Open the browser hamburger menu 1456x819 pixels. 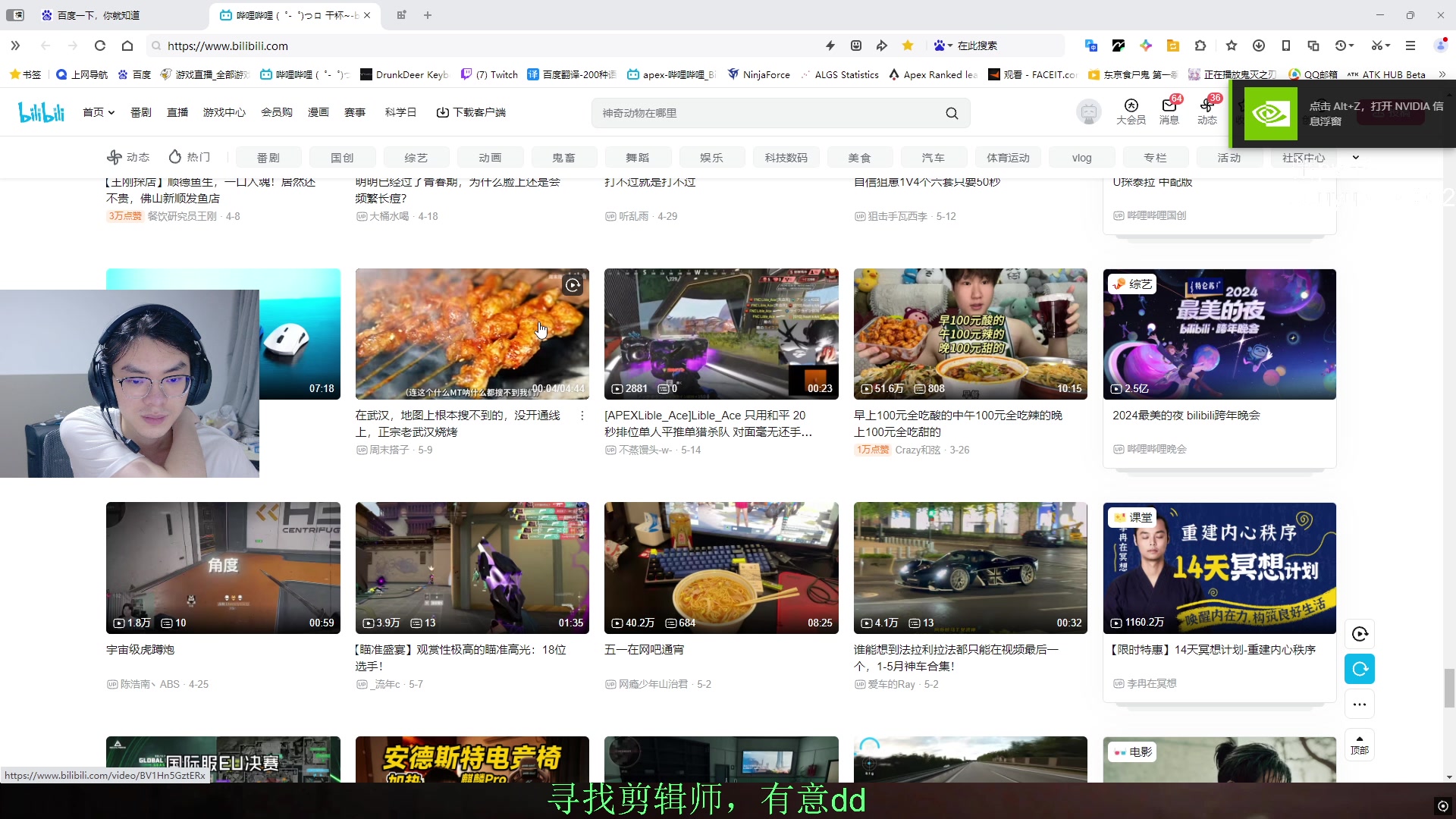1410,45
